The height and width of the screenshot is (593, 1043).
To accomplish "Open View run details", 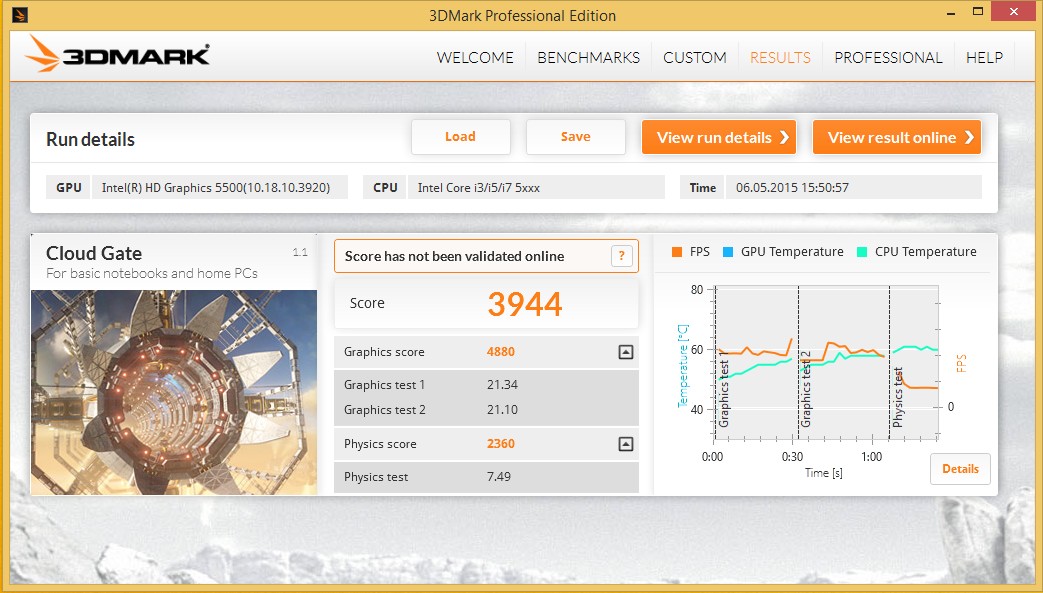I will point(719,137).
